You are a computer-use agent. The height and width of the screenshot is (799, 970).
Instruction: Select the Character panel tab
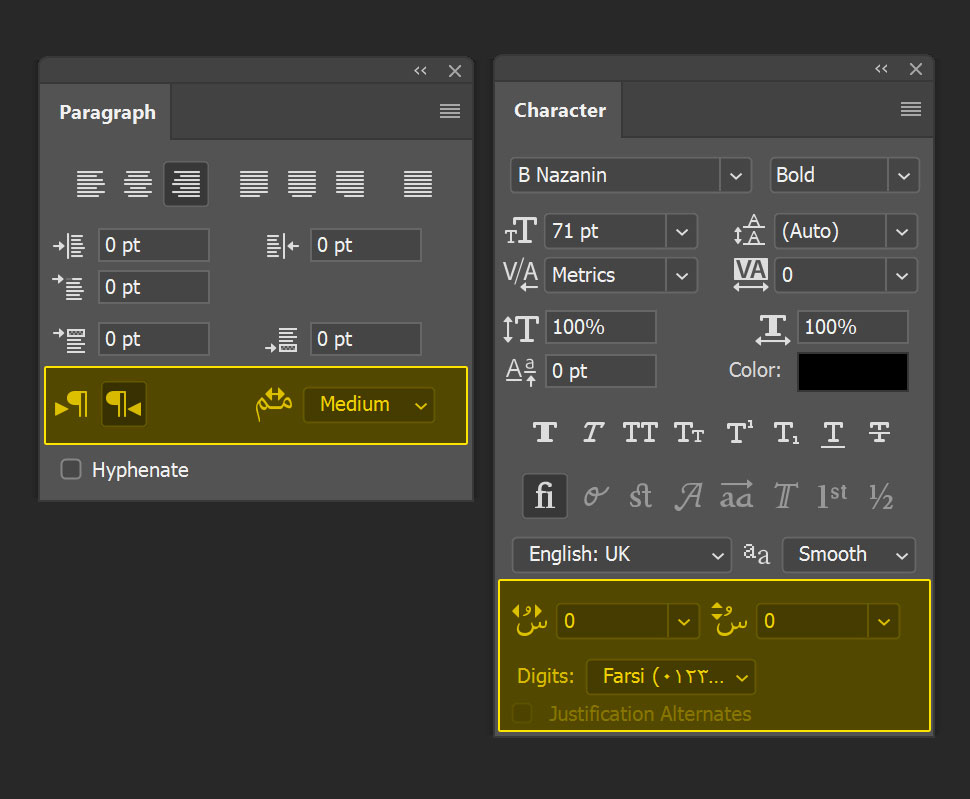tap(560, 111)
